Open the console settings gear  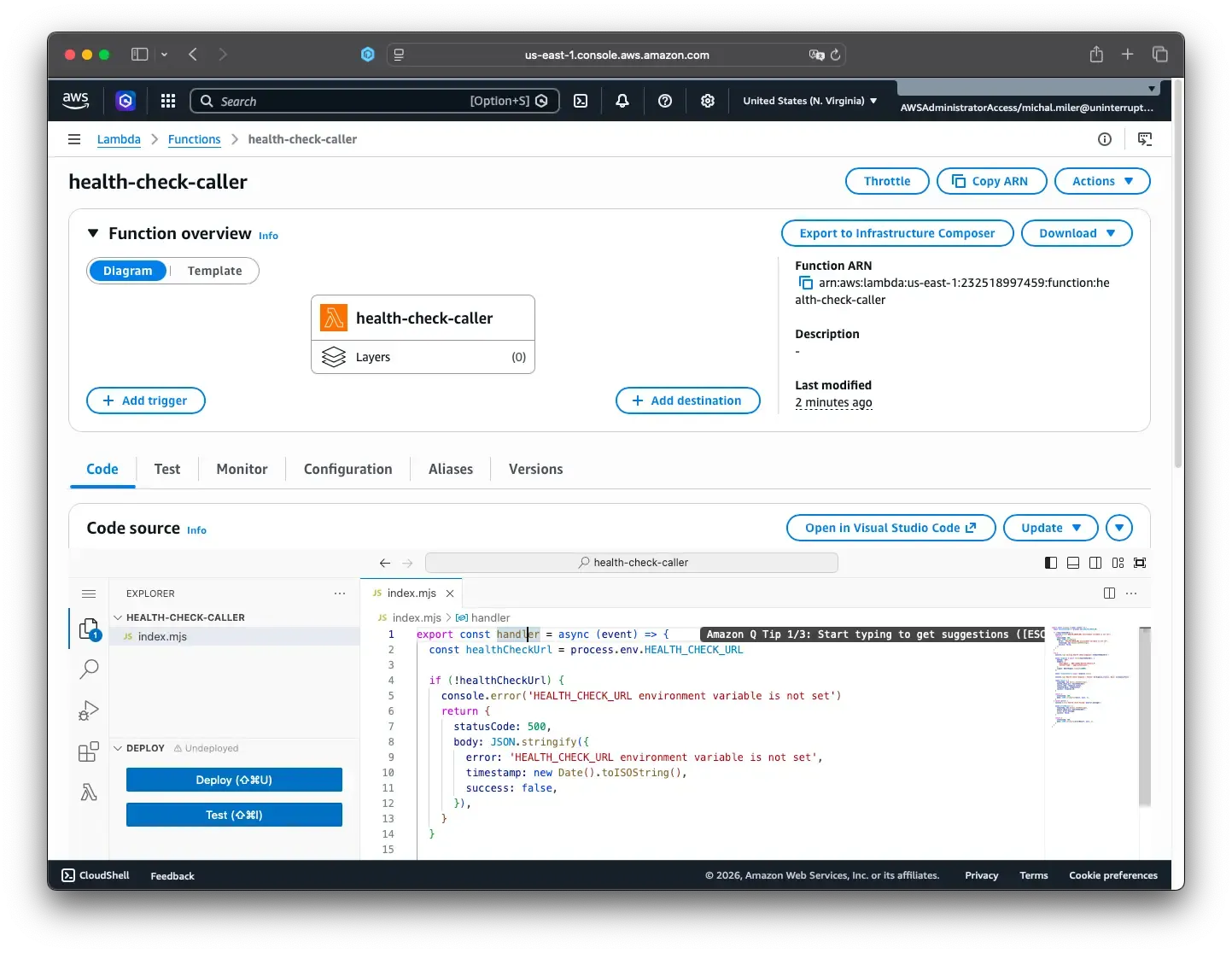click(708, 101)
